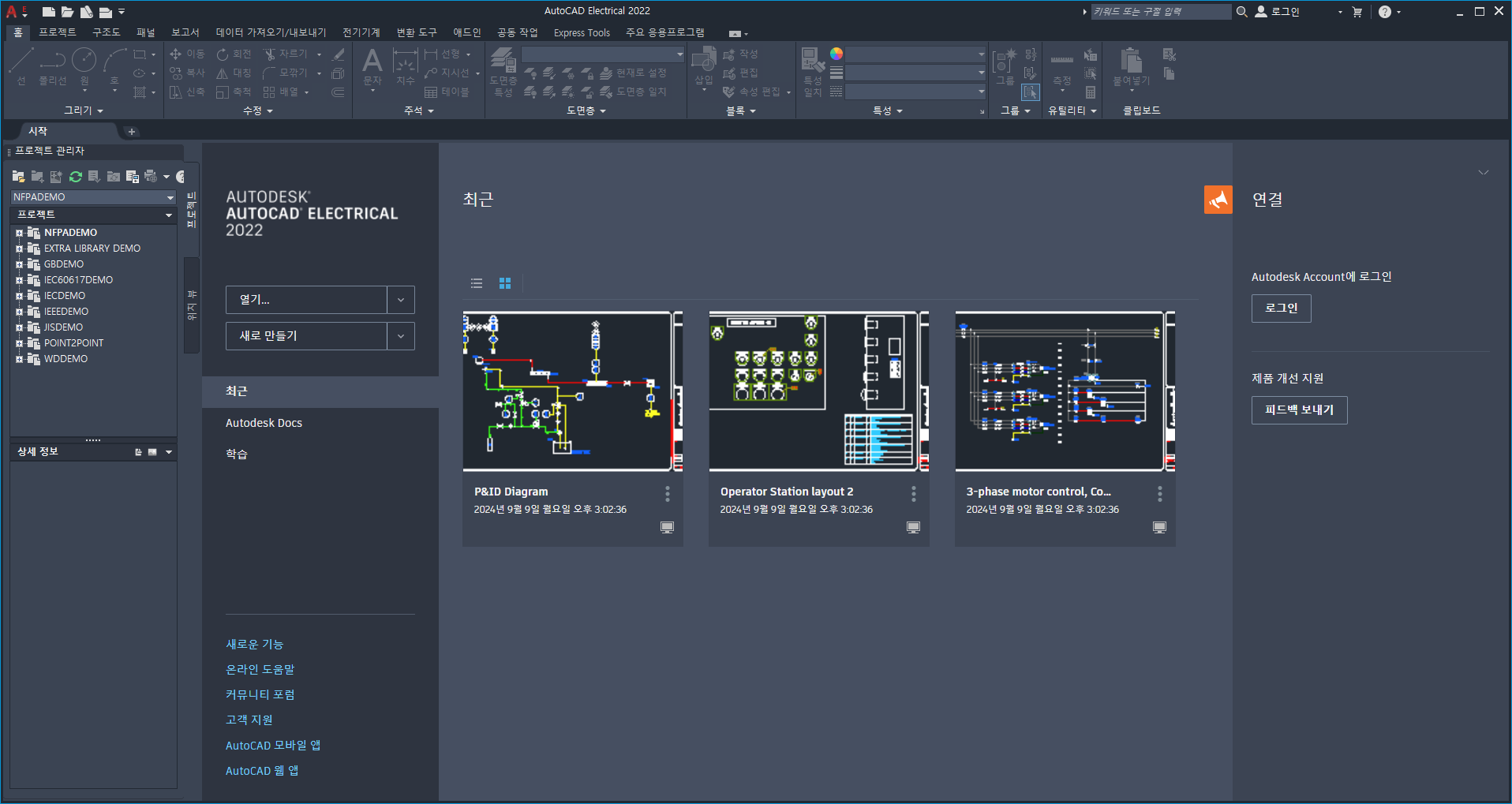Select the 문자 (Text) tool in ribbon
Viewport: 1512px width, 804px height.
pyautogui.click(x=372, y=68)
